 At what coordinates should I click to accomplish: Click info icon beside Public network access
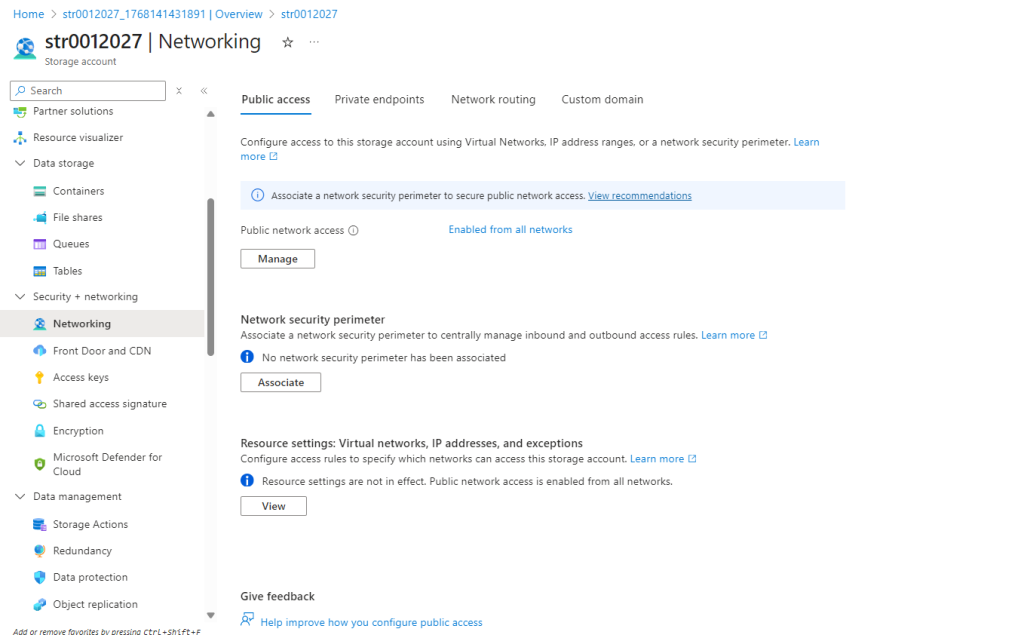353,231
